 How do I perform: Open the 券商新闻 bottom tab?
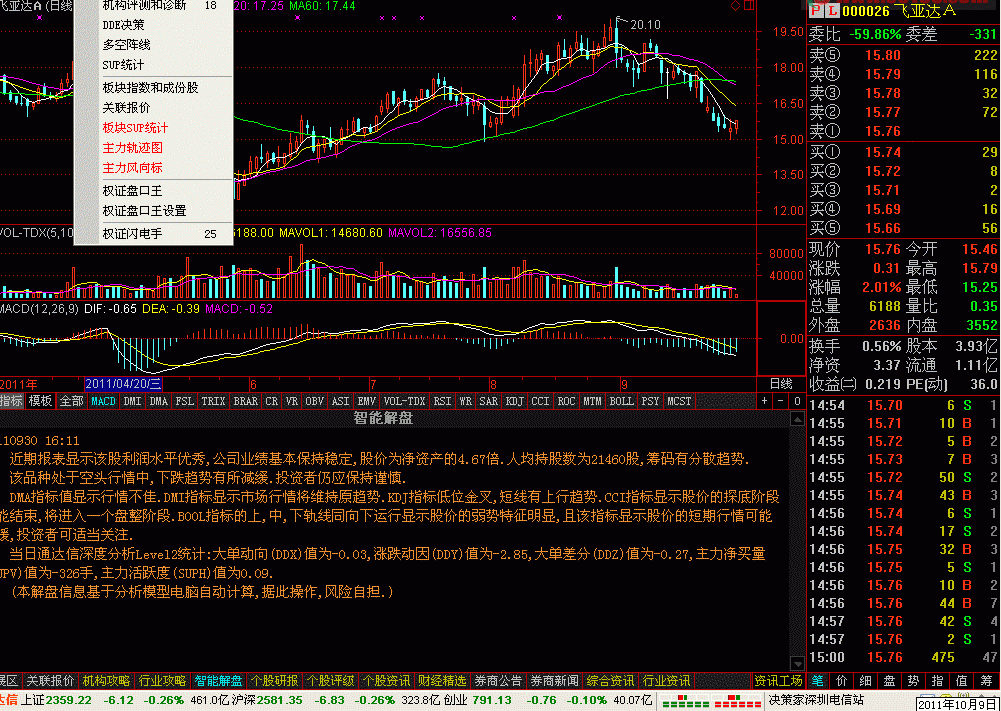point(555,681)
